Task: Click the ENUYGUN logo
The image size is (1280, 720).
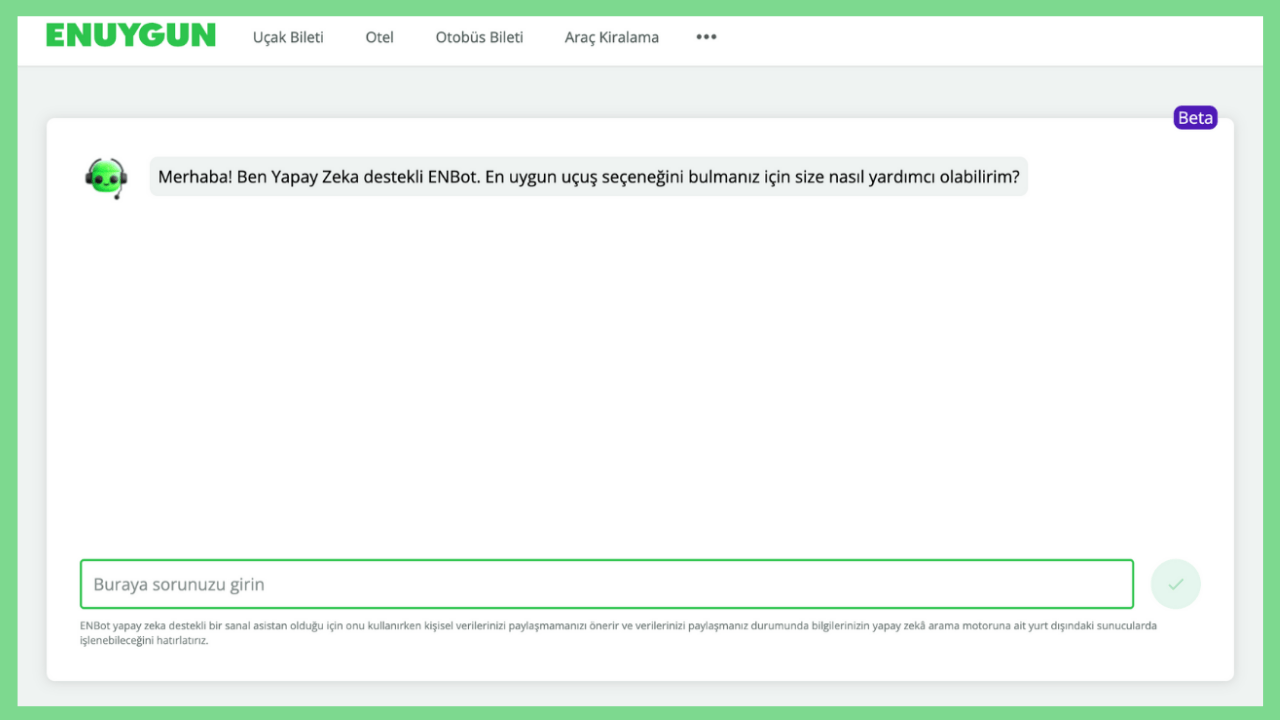Action: click(131, 36)
